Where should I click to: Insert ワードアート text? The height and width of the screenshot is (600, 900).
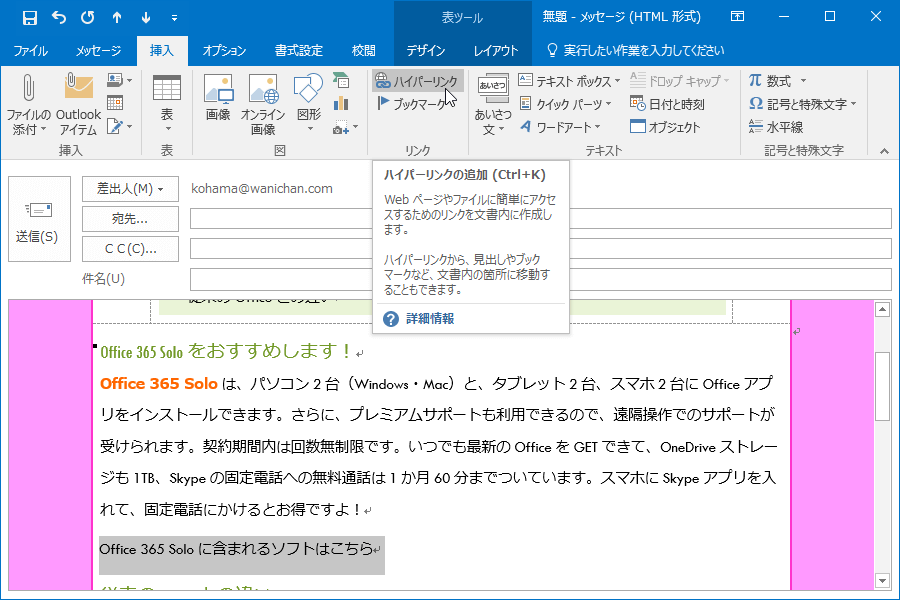(x=560, y=127)
